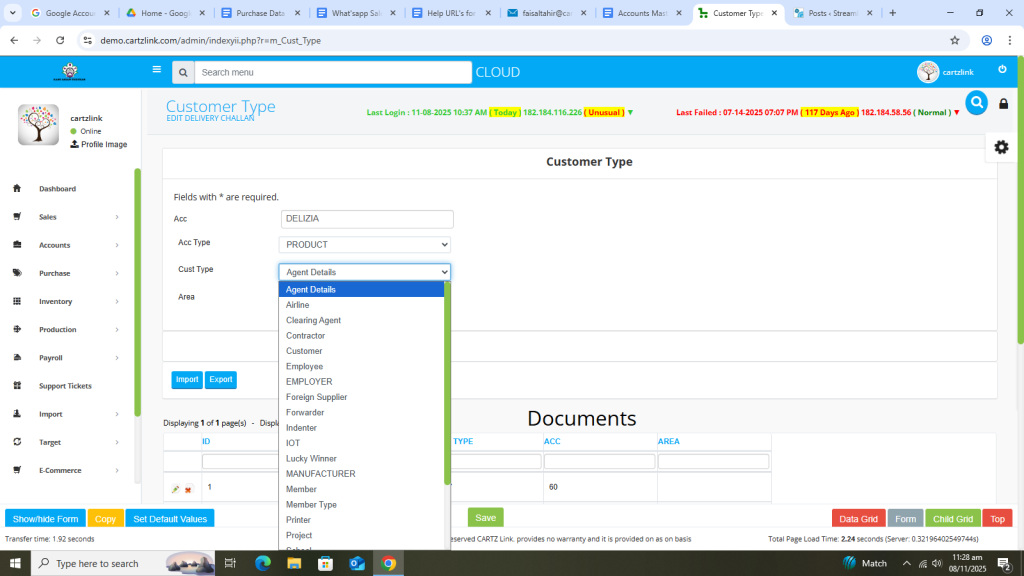Click the Show/hide Form button
The image size is (1024, 576).
point(45,519)
